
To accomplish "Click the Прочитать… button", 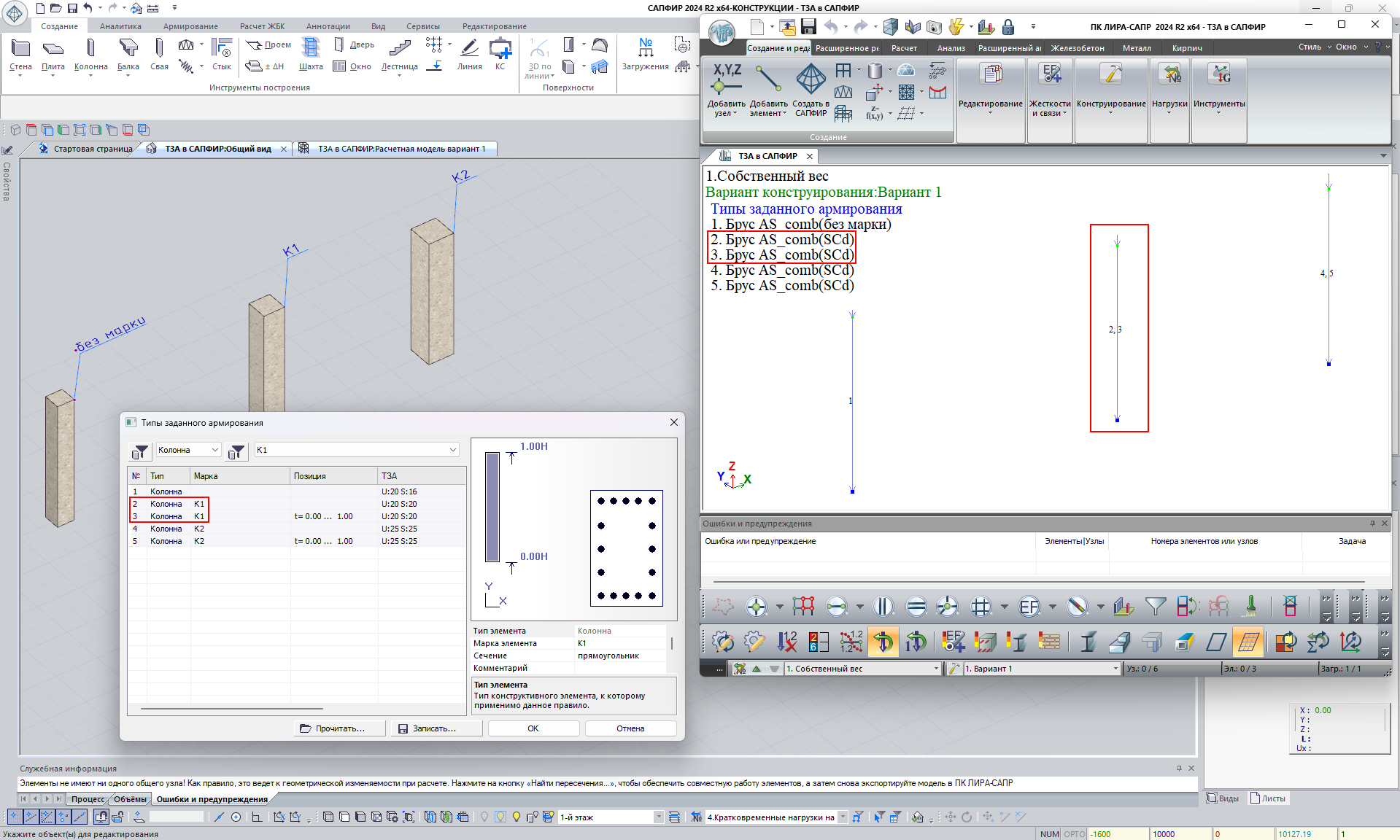I will click(x=340, y=728).
